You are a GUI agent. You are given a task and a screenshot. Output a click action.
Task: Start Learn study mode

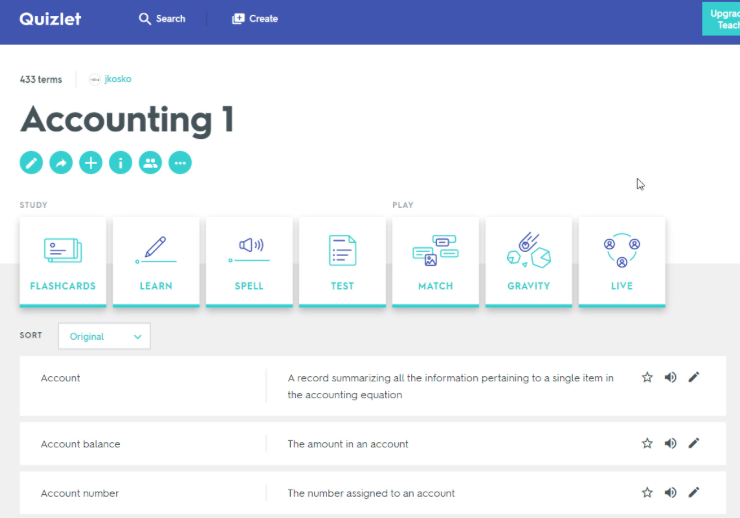[156, 261]
